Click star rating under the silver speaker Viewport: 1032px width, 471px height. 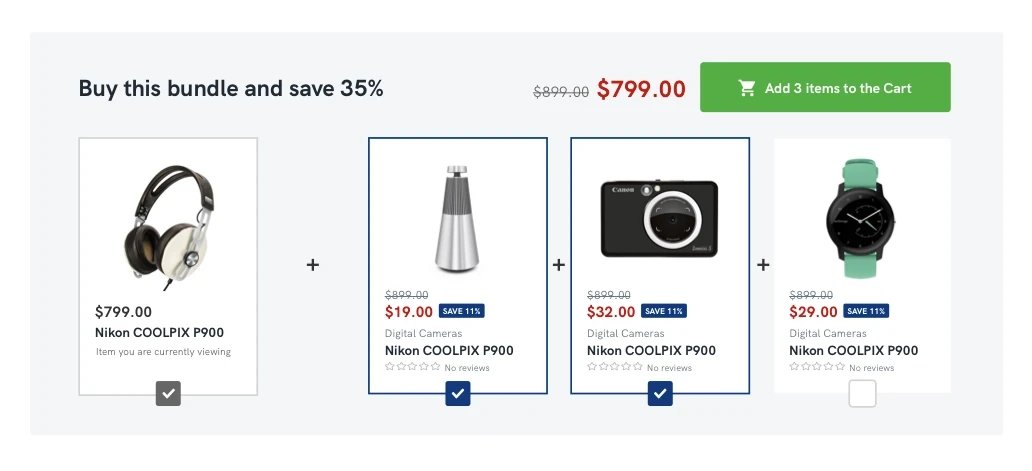point(412,367)
